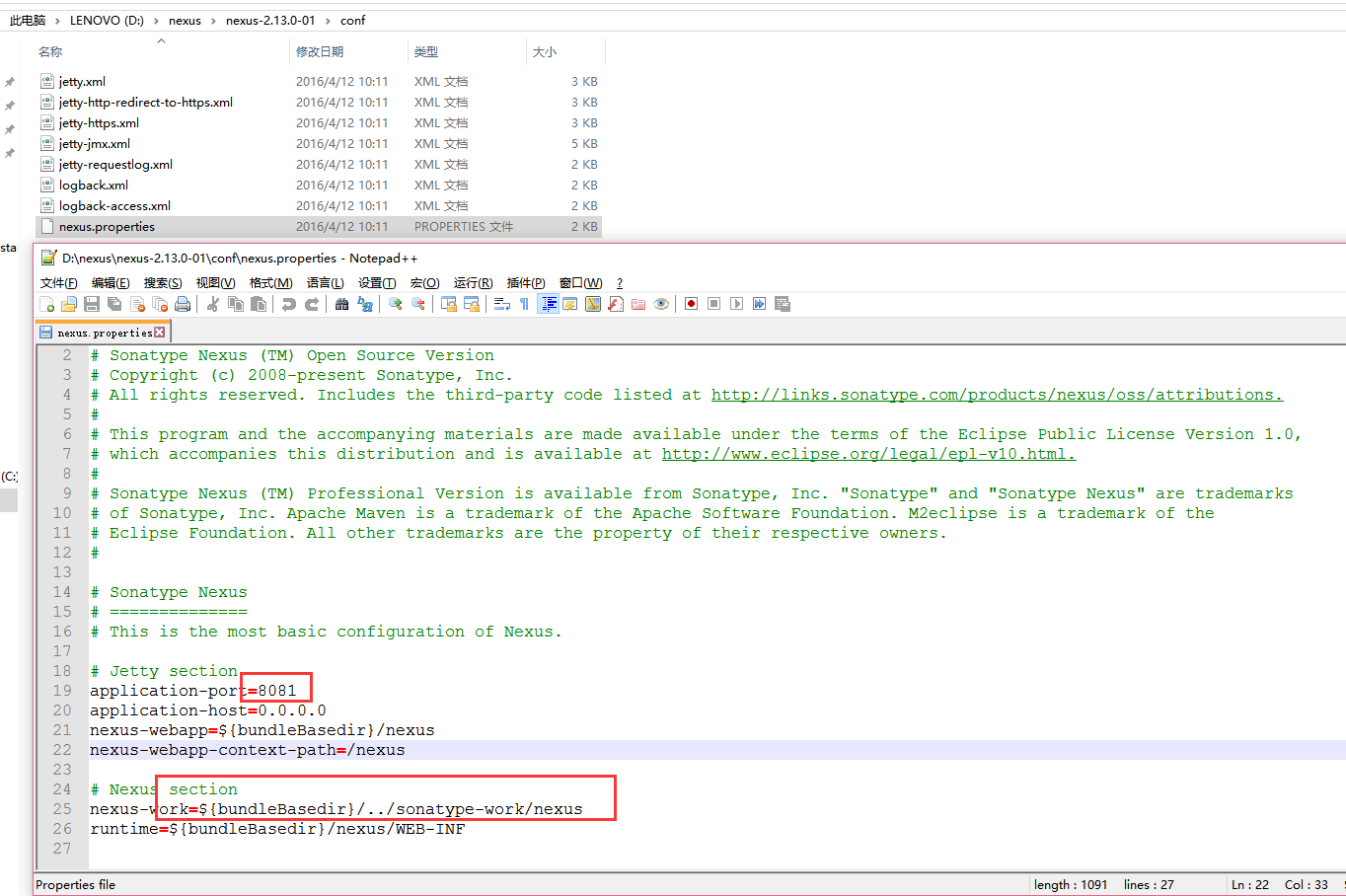Go to conf in Explorer breadcrumb
Image resolution: width=1346 pixels, height=896 pixels.
point(352,21)
